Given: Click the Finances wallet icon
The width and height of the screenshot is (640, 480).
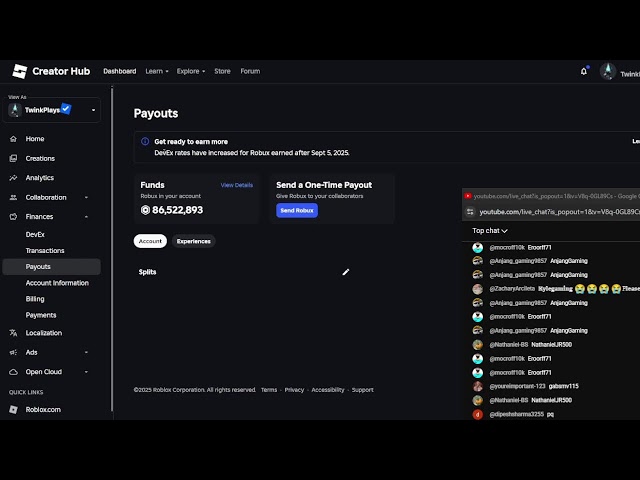Looking at the screenshot, I should click(x=13, y=217).
